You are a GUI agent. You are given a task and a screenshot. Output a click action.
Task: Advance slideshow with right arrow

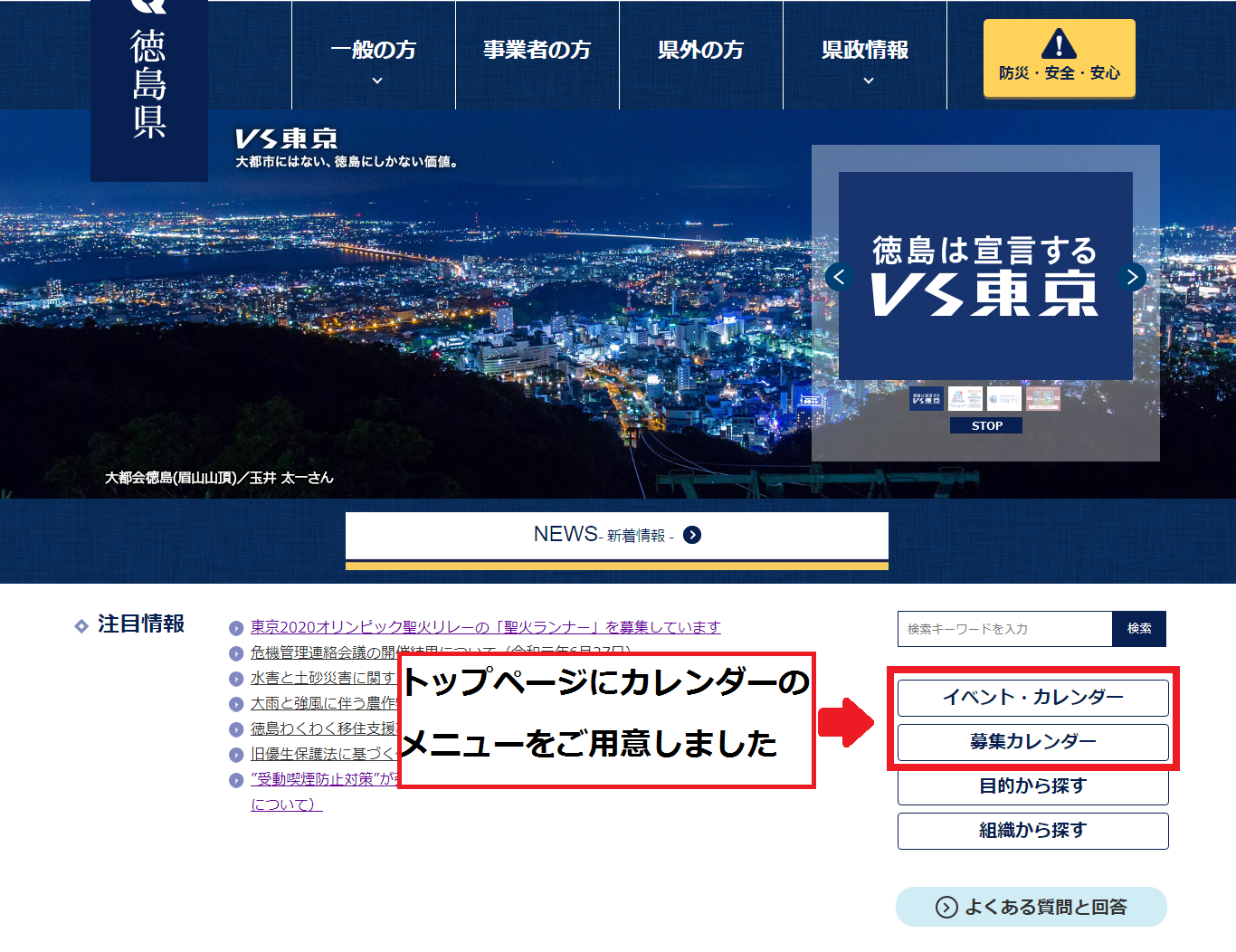(1132, 277)
